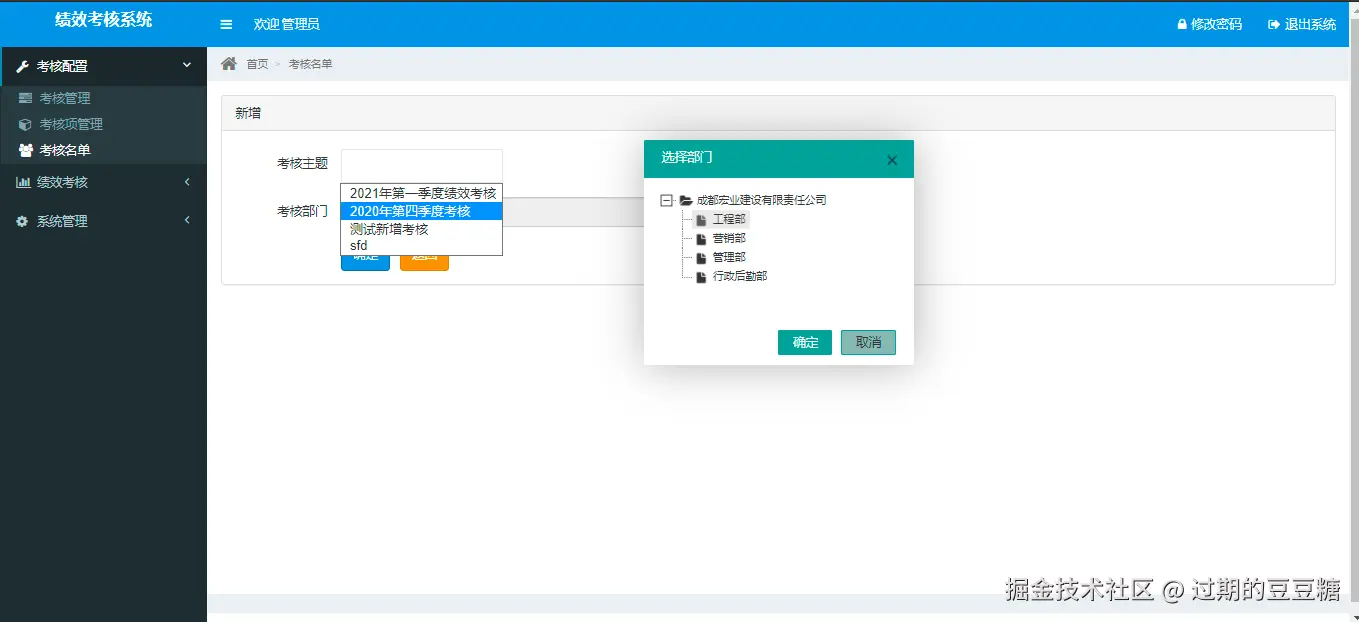Select 行政后勤部 in the department tree
The height and width of the screenshot is (622, 1359).
coord(740,276)
